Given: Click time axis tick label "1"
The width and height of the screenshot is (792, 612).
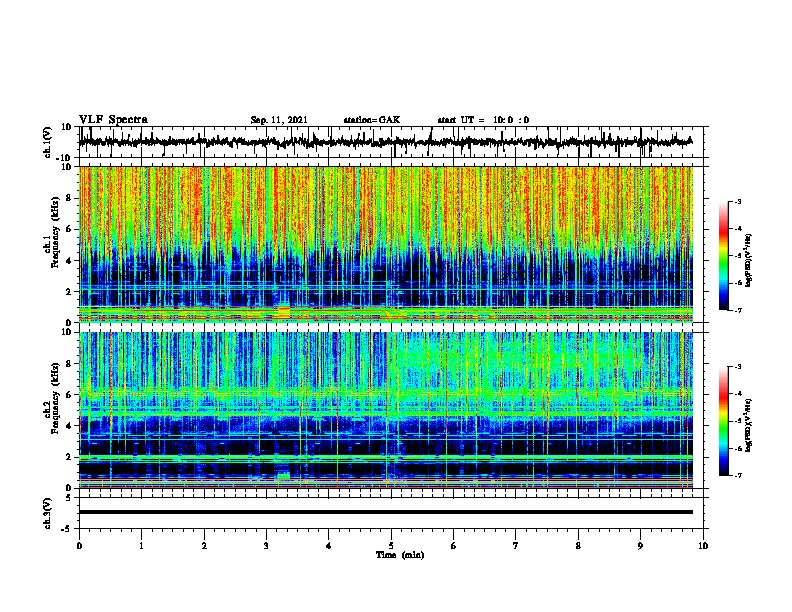Looking at the screenshot, I should pos(141,546).
